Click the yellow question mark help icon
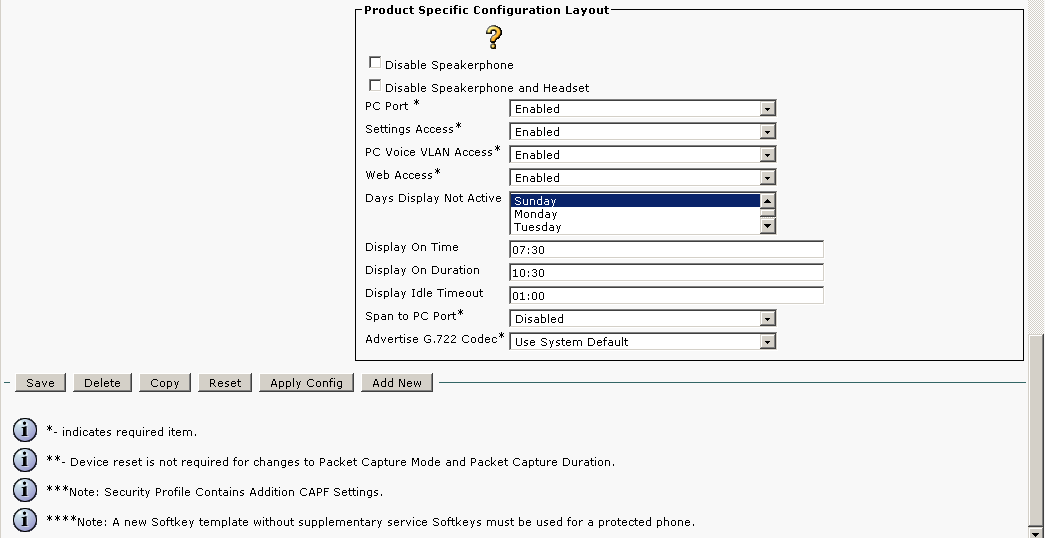 (494, 38)
